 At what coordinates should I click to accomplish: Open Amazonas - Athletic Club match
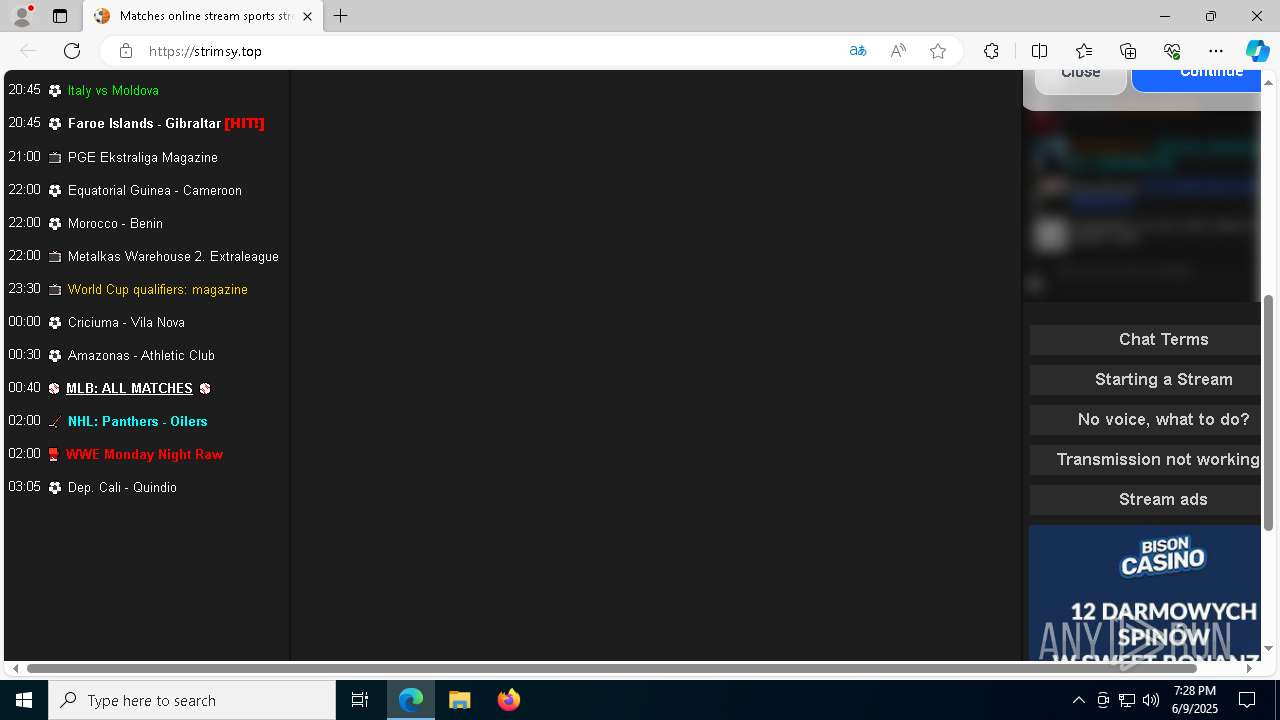pos(141,355)
